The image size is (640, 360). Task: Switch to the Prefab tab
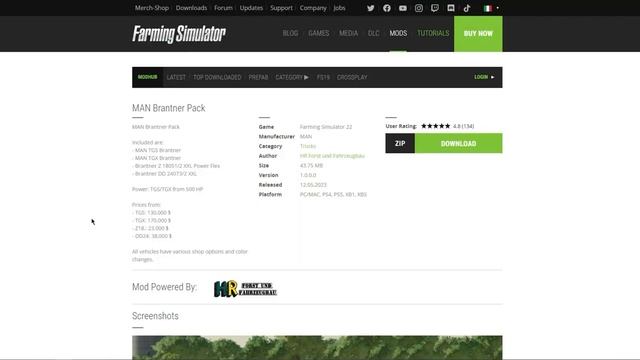pos(258,77)
